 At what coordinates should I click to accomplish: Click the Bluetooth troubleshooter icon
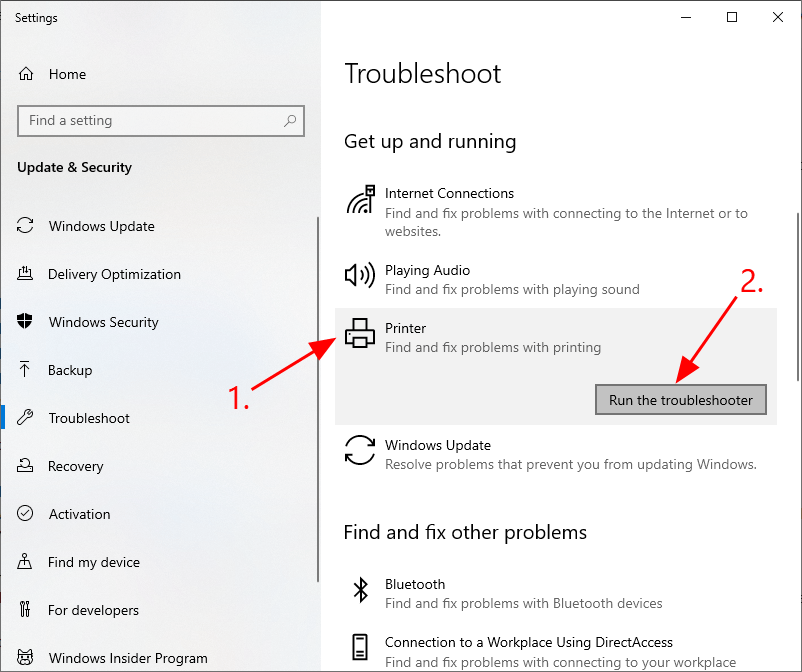(360, 591)
